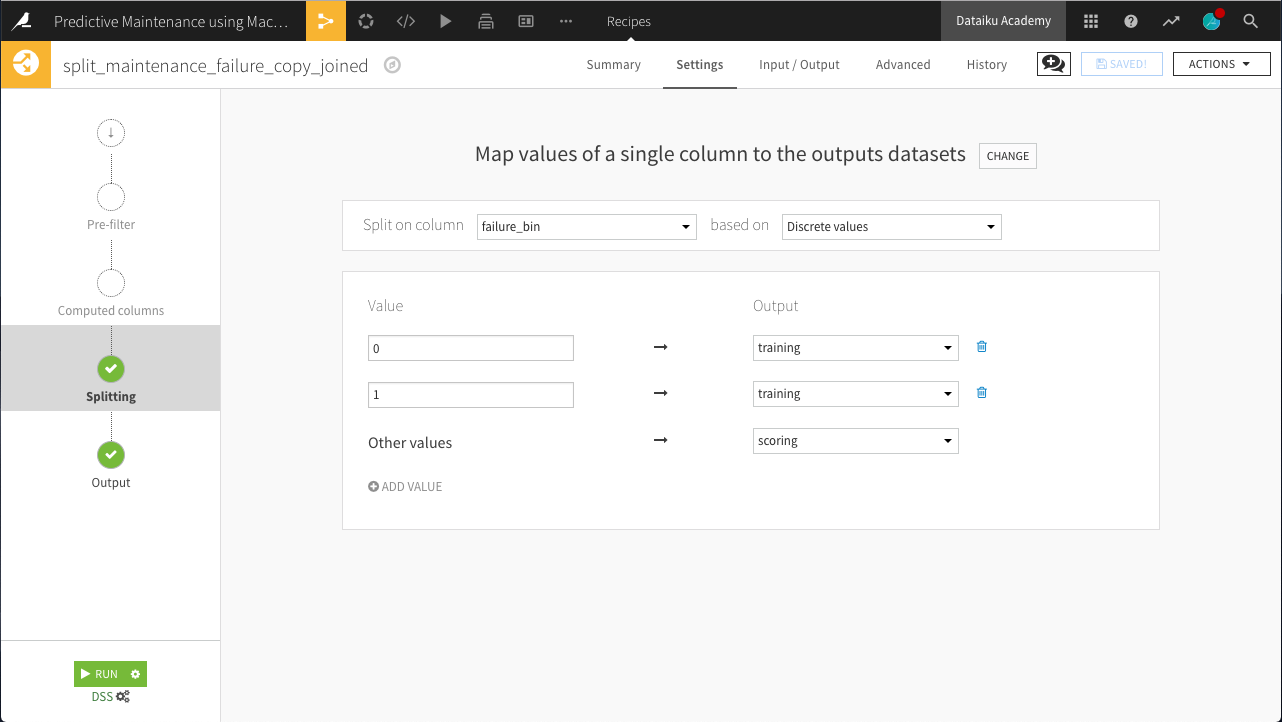Click the 'Other values' label
This screenshot has width=1282, height=722.
[410, 443]
